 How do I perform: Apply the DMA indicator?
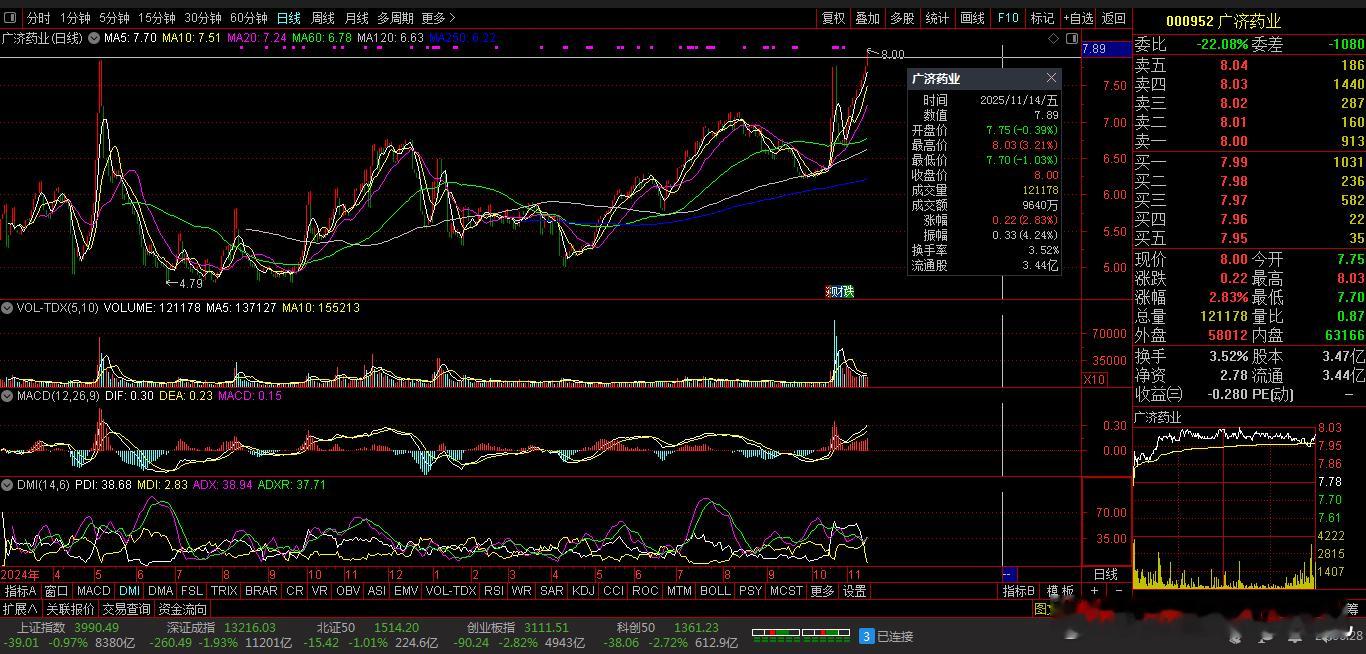click(x=161, y=591)
